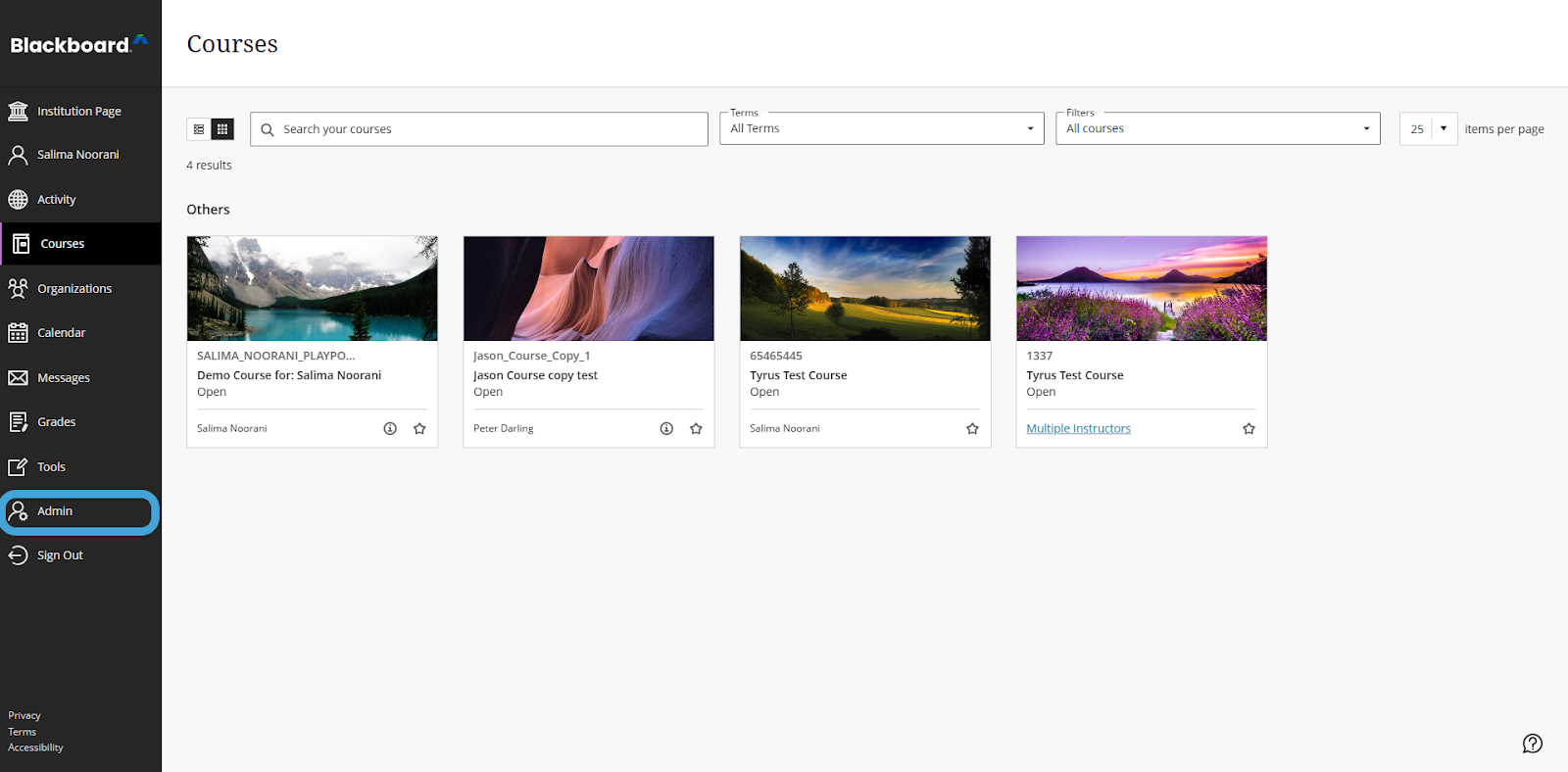Click the 4 results text
The image size is (1568, 772).
(209, 166)
